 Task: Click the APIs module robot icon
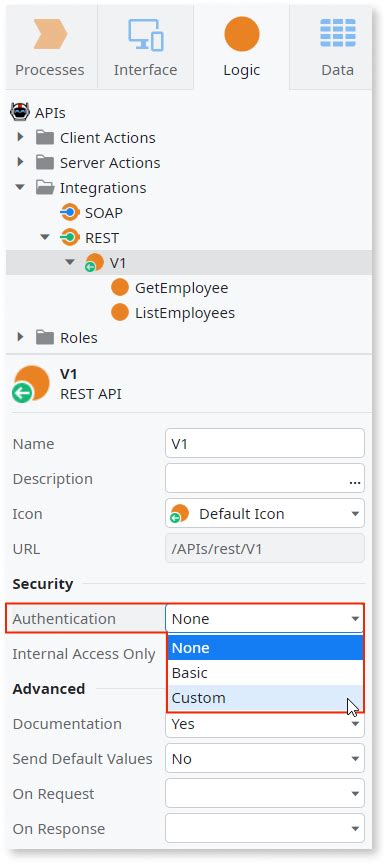point(20,112)
